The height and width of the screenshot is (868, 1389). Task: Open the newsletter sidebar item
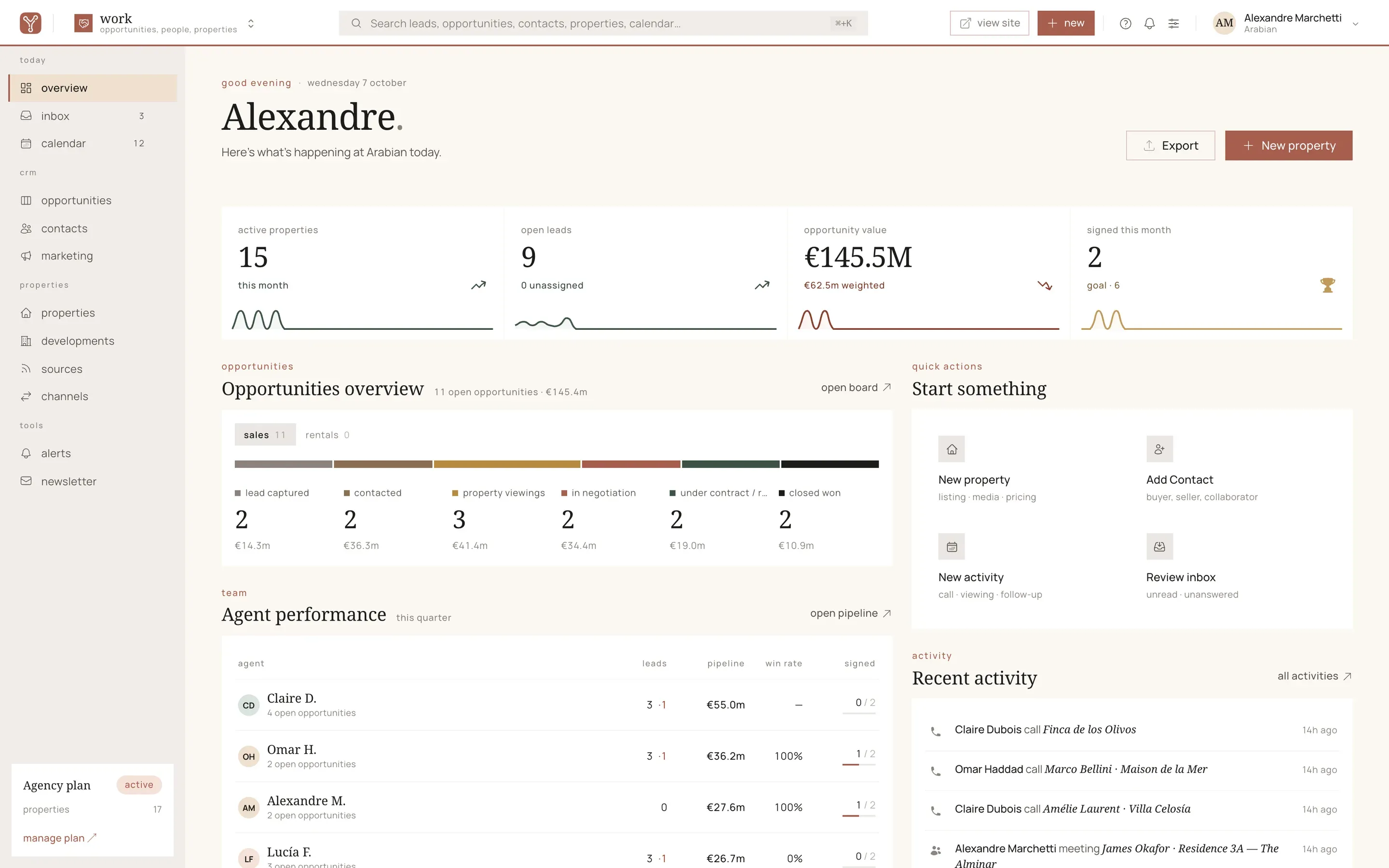coord(93,481)
